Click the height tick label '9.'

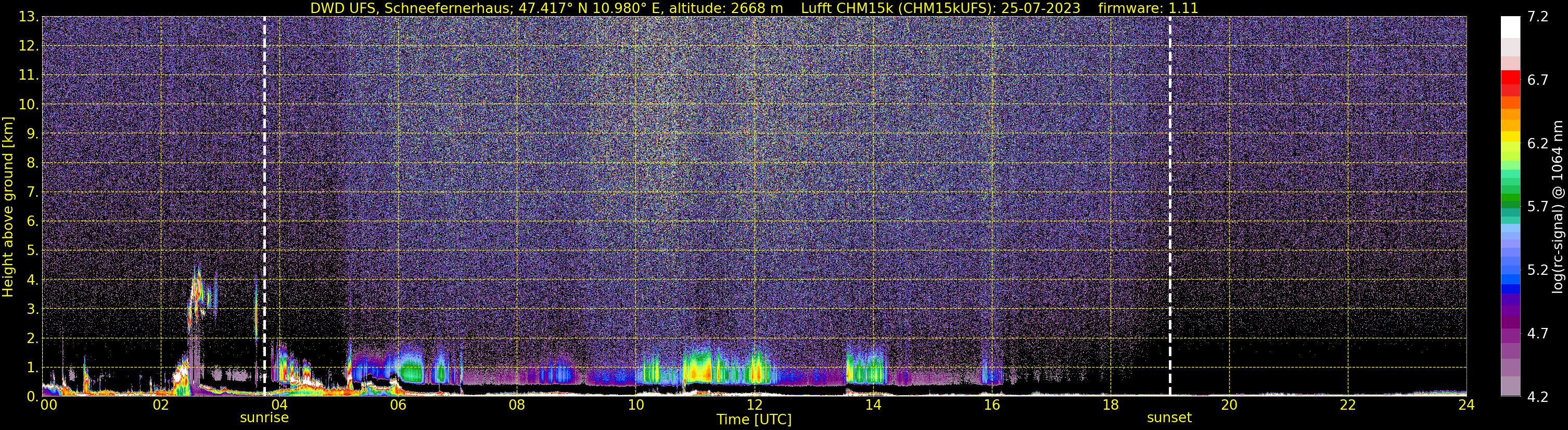32,133
